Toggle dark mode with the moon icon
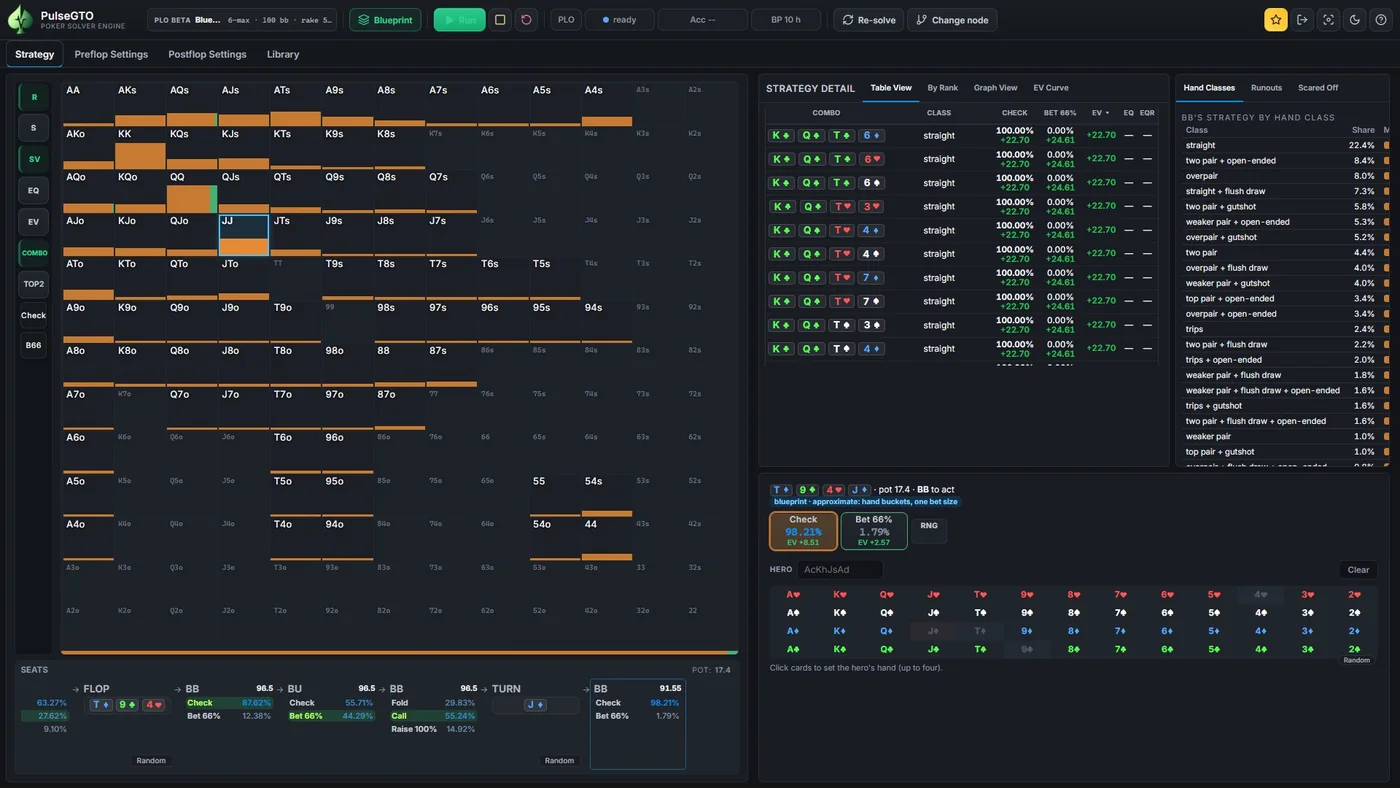 pos(1355,20)
